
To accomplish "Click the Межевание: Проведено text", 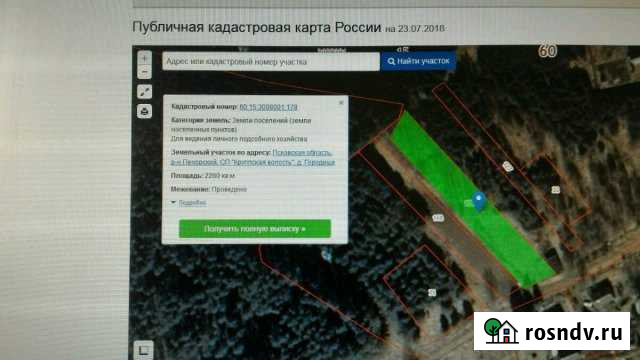I will pos(209,189).
